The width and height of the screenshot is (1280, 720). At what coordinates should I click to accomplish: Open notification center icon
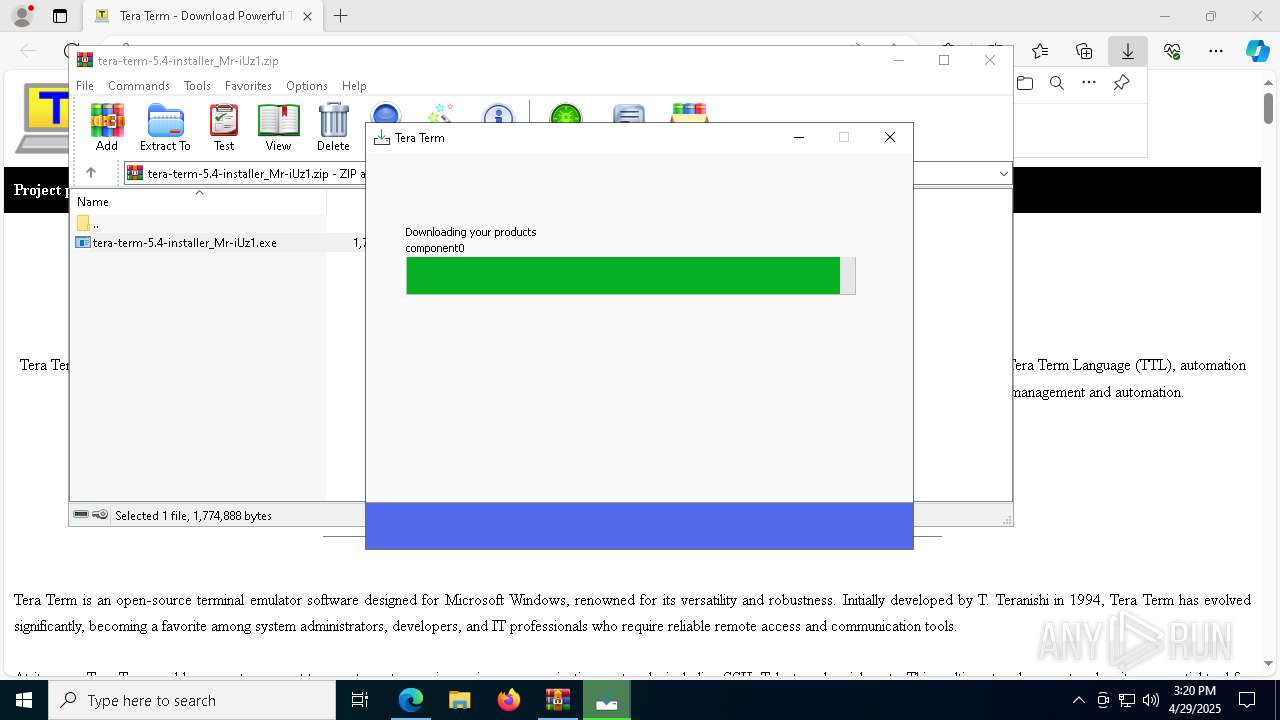[1247, 701]
